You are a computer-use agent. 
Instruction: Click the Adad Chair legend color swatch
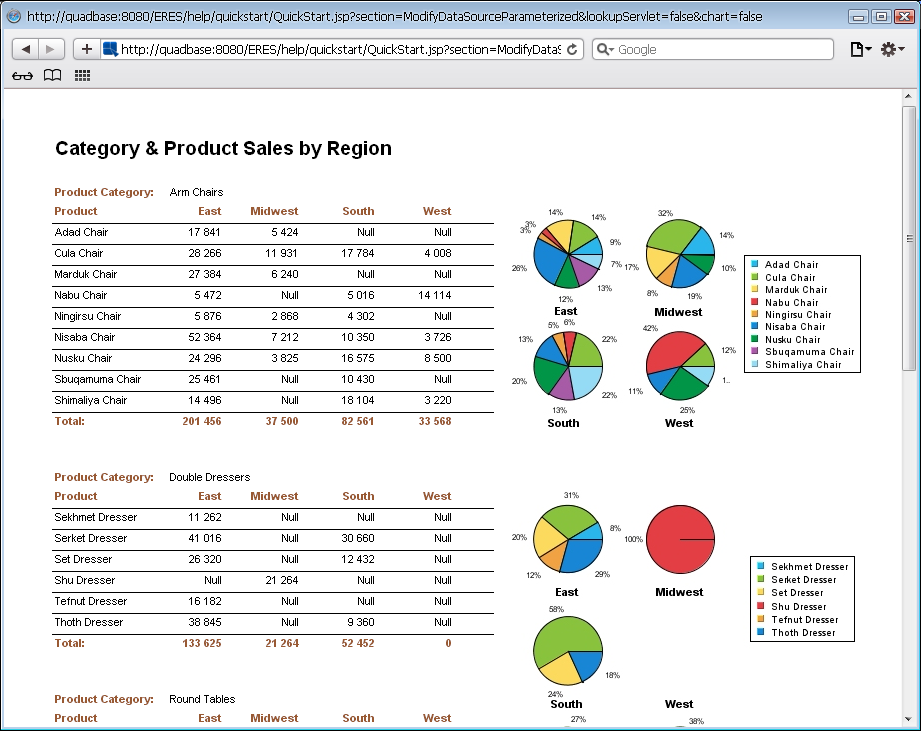[754, 264]
